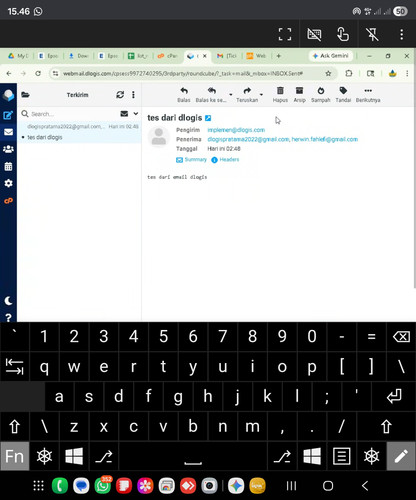Switch to the green spreadsheet browser tab
Image resolution: width=416 pixels, height=500 pixels.
point(138,56)
